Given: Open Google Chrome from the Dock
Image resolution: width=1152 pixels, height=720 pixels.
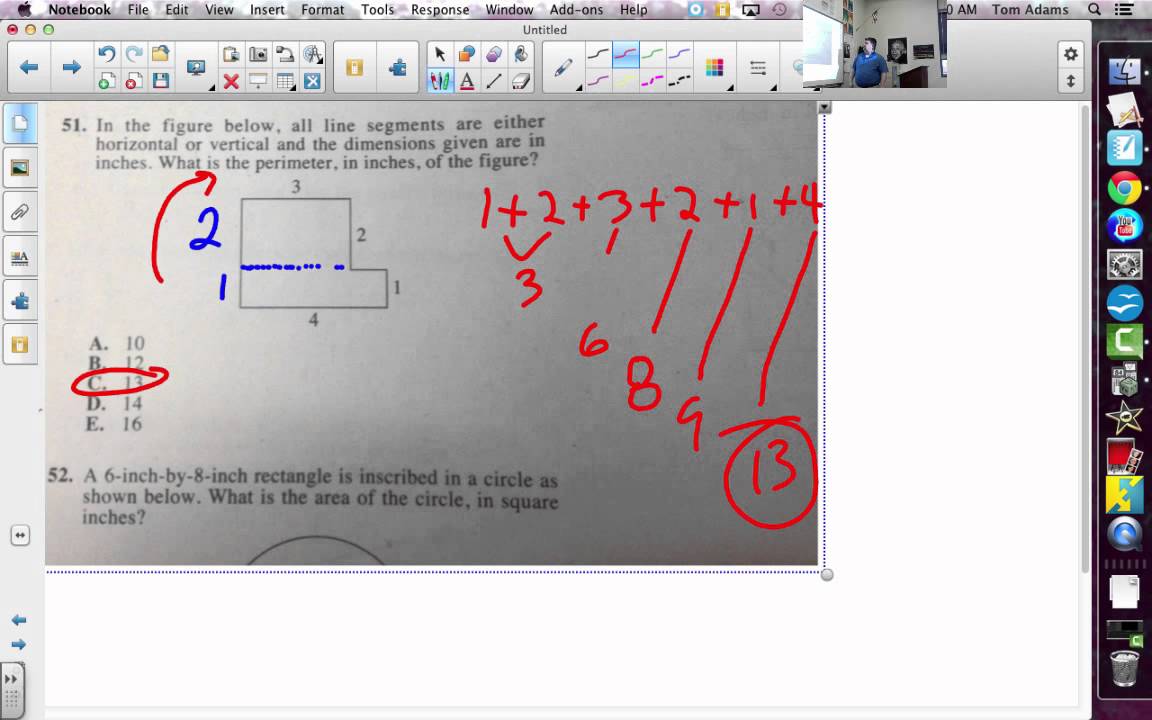Looking at the screenshot, I should 1124,189.
